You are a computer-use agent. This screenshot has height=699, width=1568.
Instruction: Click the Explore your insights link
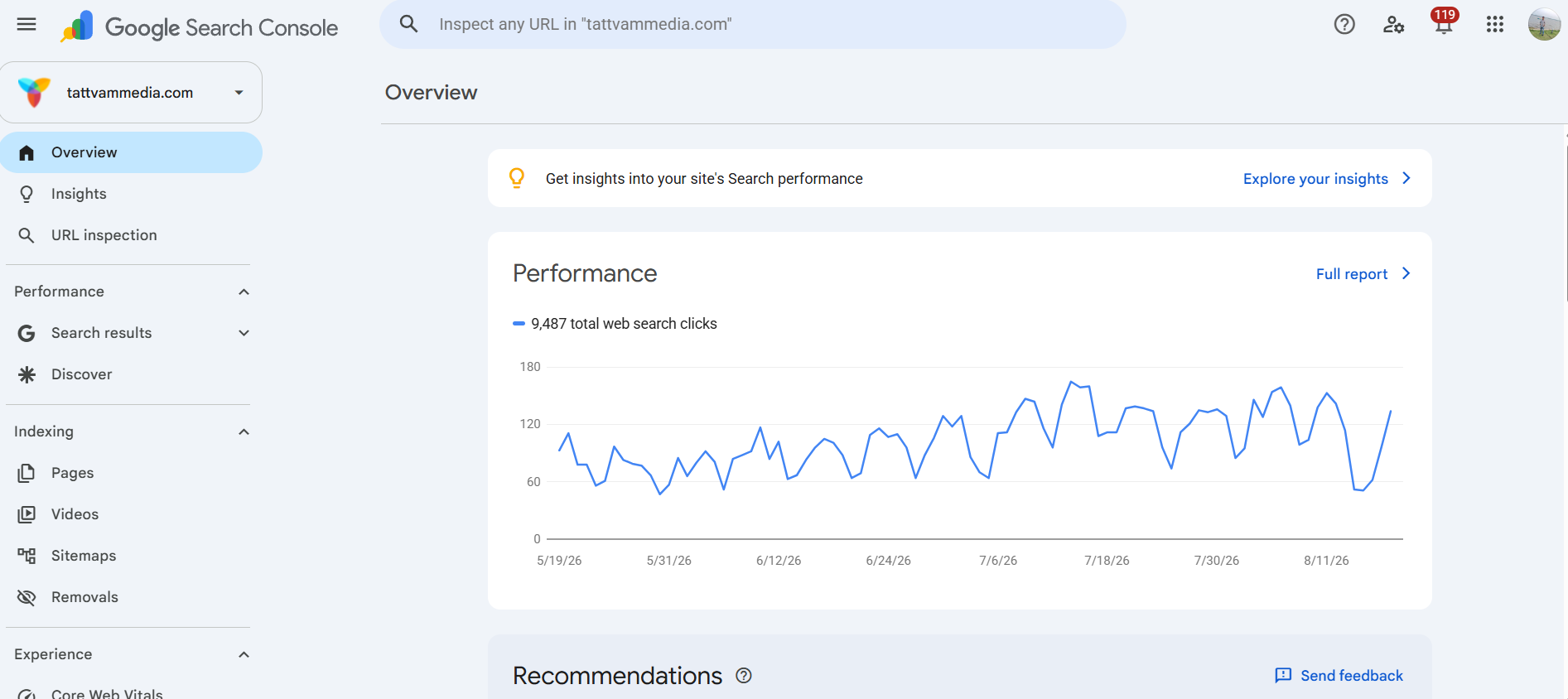point(1315,179)
